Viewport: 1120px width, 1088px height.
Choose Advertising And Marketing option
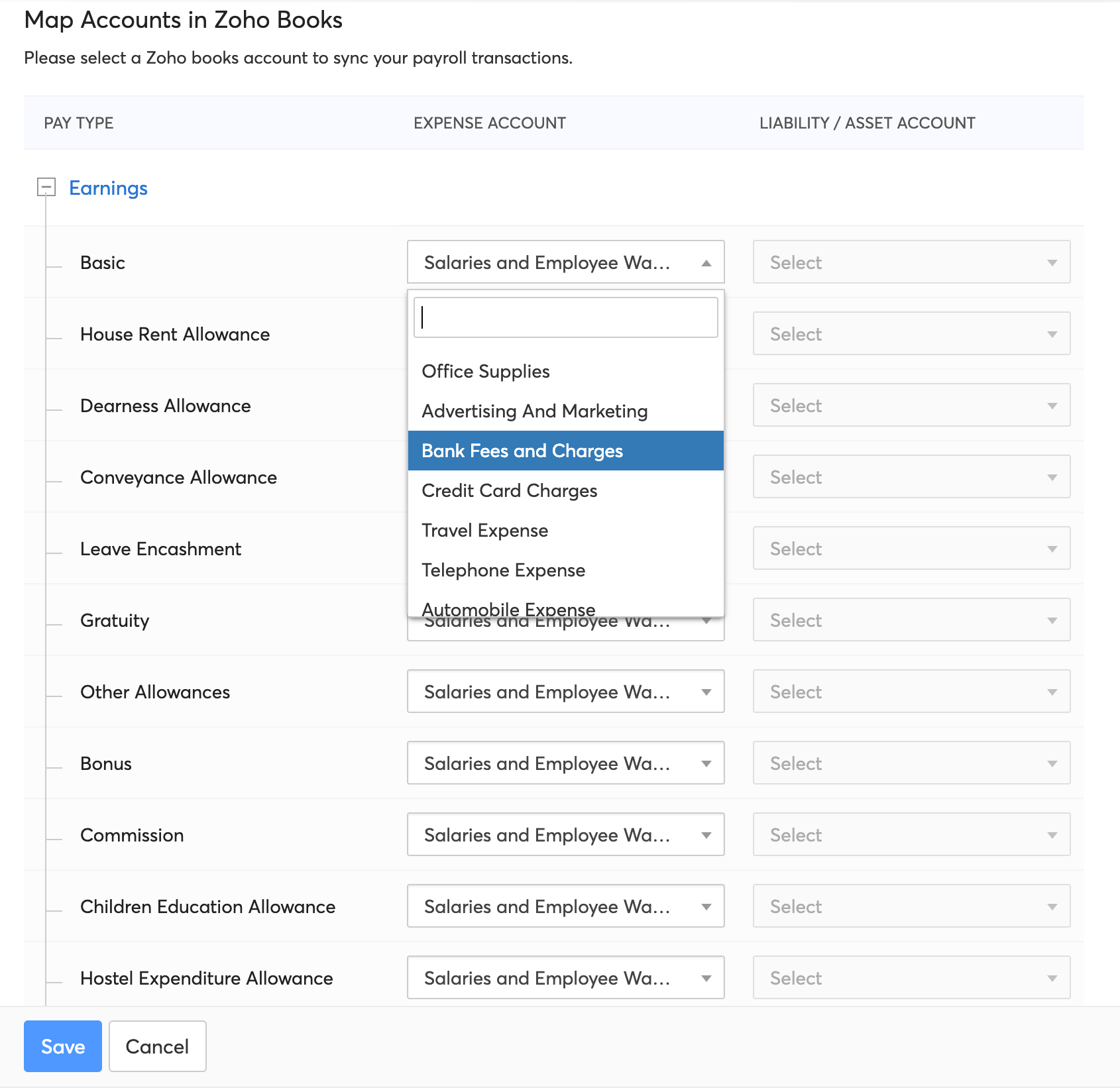click(534, 411)
